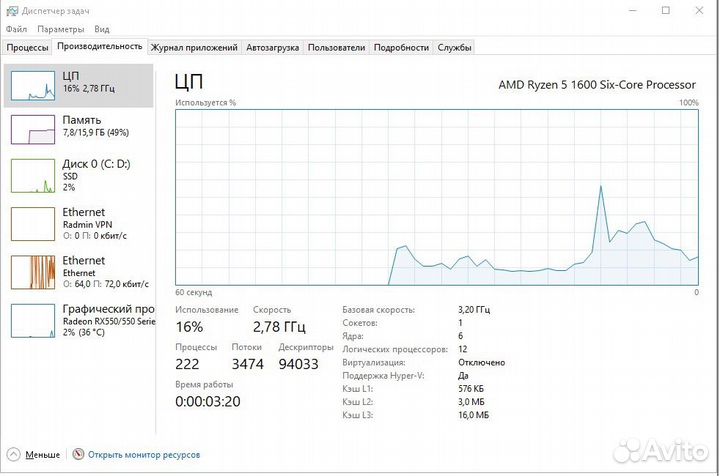Click the base speed value 3,20 ГГц
Screen dimensions: 720x476
pyautogui.click(x=474, y=310)
